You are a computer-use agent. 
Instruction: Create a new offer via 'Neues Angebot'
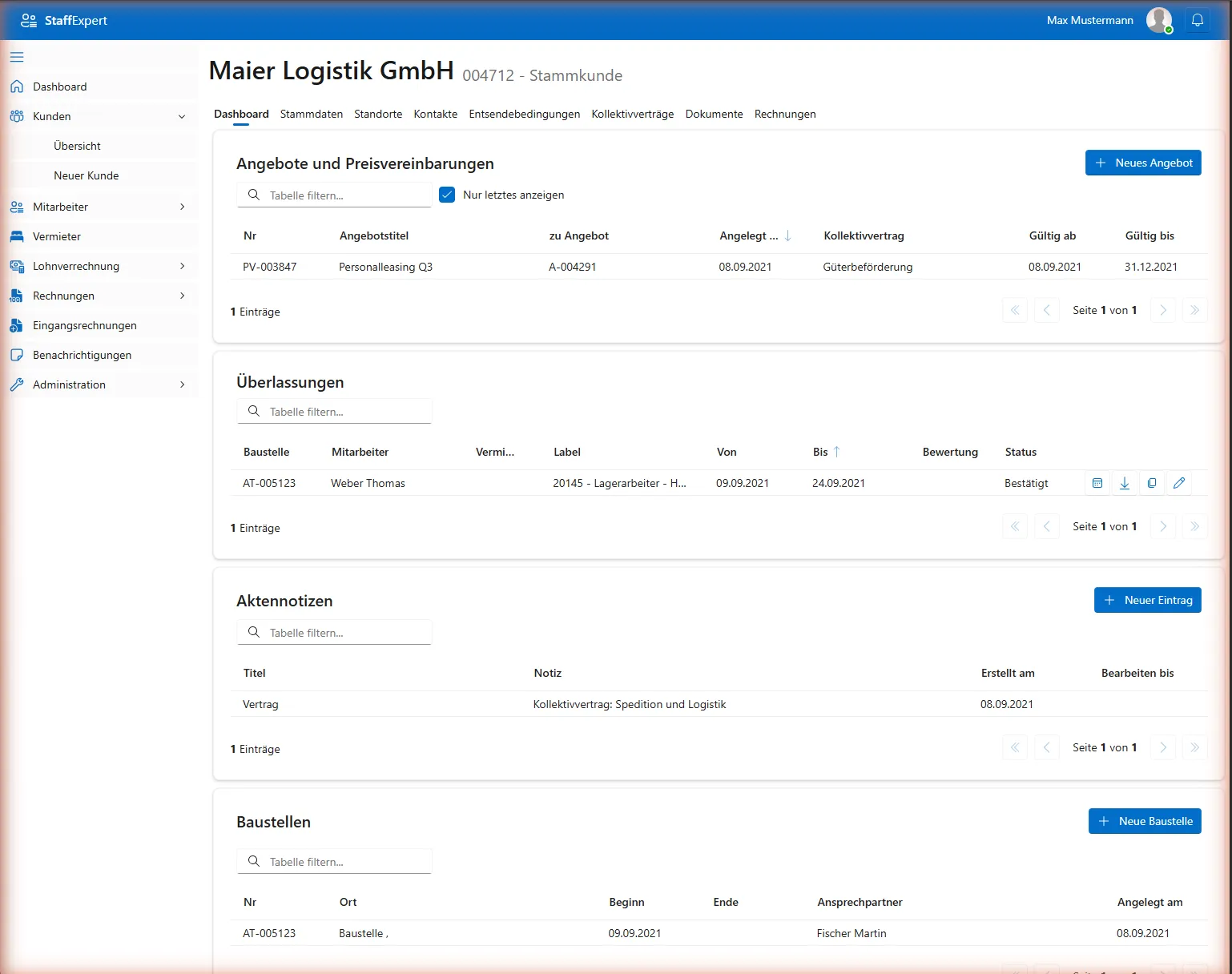tap(1143, 163)
